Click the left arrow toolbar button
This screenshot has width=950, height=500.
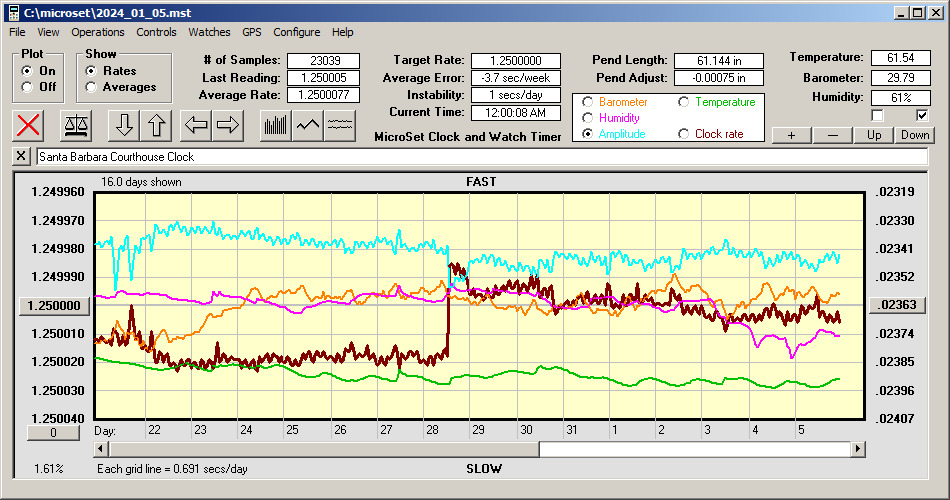pyautogui.click(x=196, y=125)
